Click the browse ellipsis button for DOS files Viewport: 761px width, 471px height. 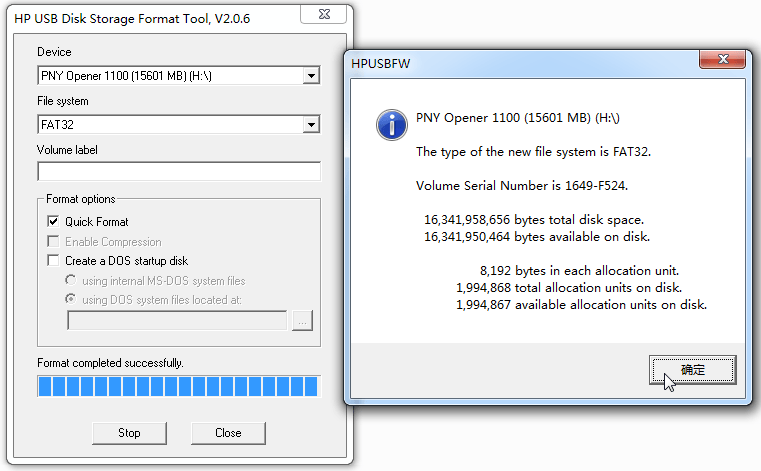coord(302,321)
